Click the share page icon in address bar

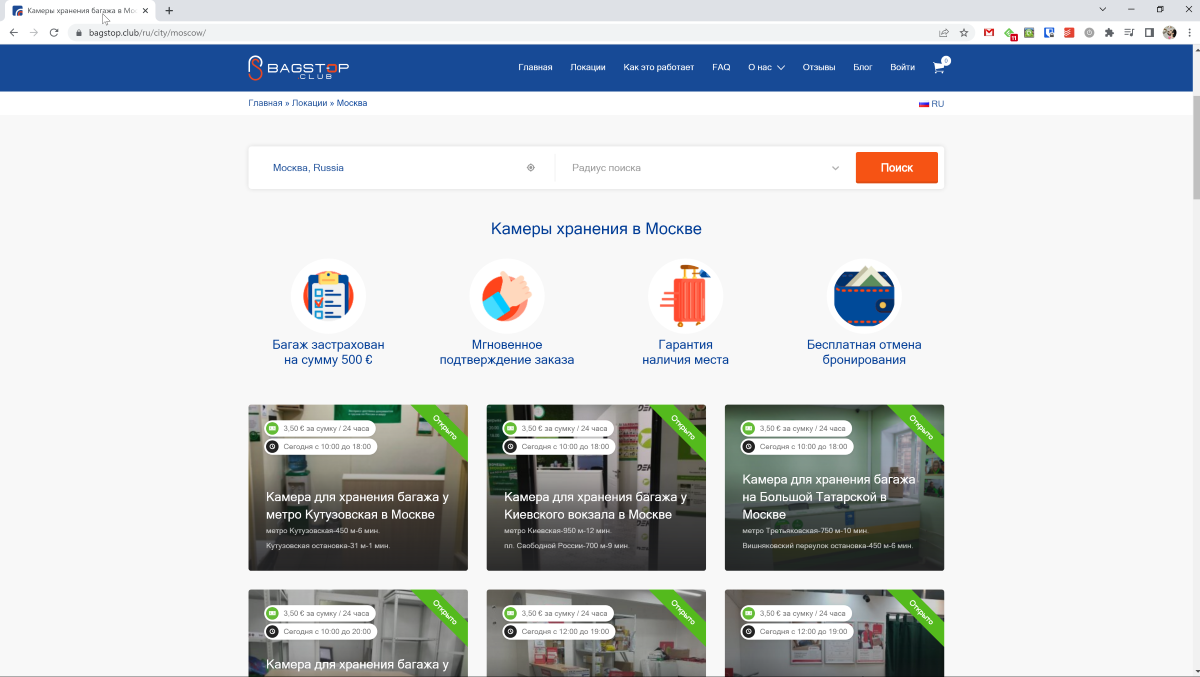pyautogui.click(x=944, y=32)
